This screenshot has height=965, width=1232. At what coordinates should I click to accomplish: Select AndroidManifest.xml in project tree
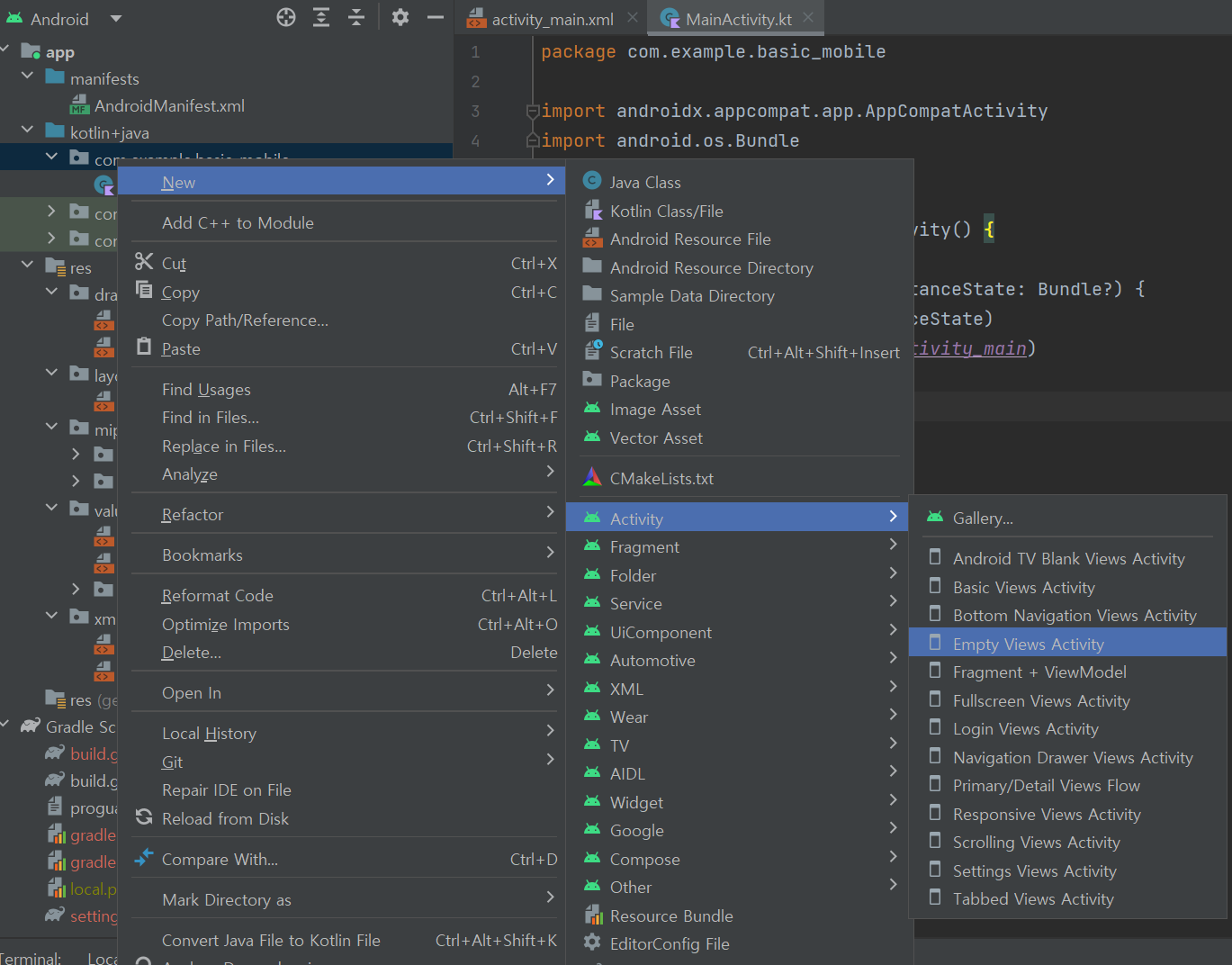(169, 106)
